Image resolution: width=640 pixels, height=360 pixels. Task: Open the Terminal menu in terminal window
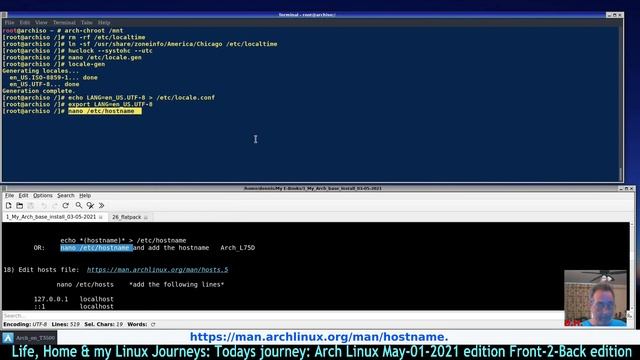tap(64, 22)
